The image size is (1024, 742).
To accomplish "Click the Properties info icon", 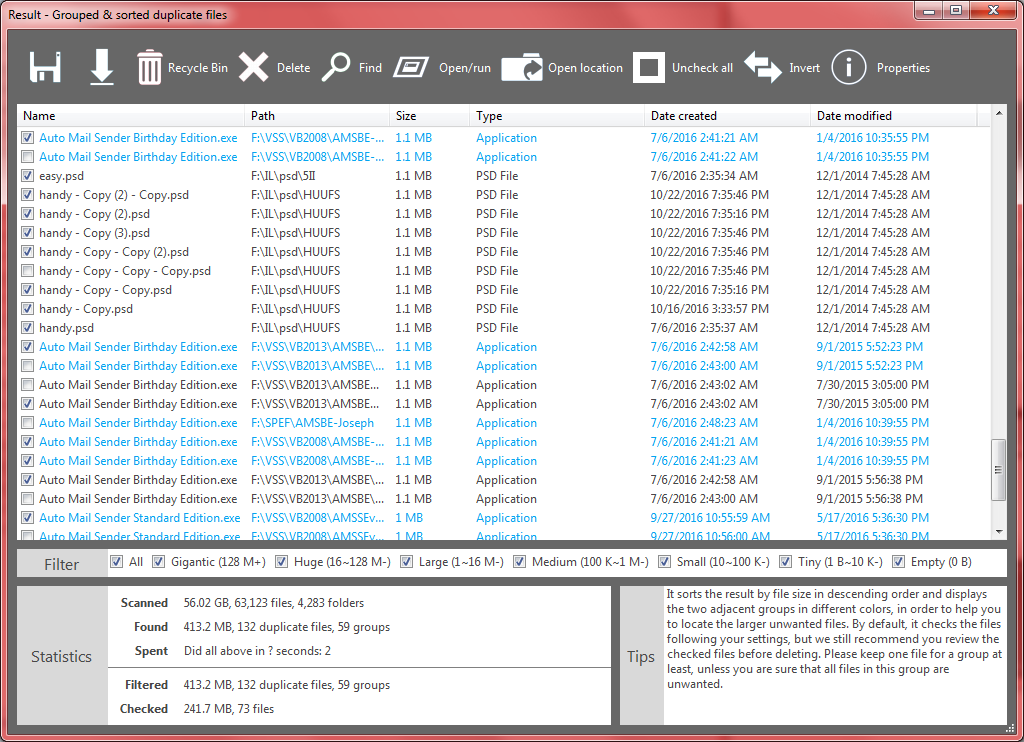I will [x=848, y=67].
